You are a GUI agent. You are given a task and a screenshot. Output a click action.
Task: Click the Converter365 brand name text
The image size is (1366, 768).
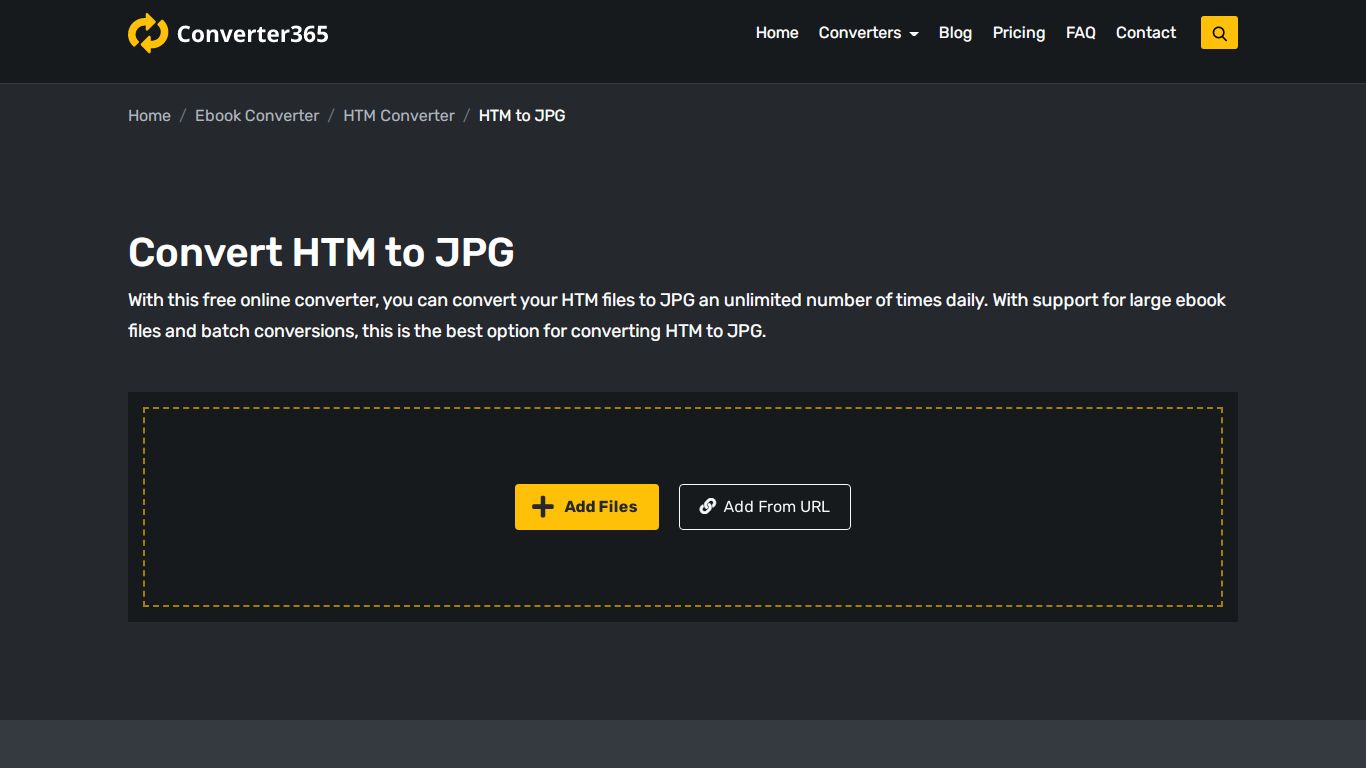click(253, 34)
